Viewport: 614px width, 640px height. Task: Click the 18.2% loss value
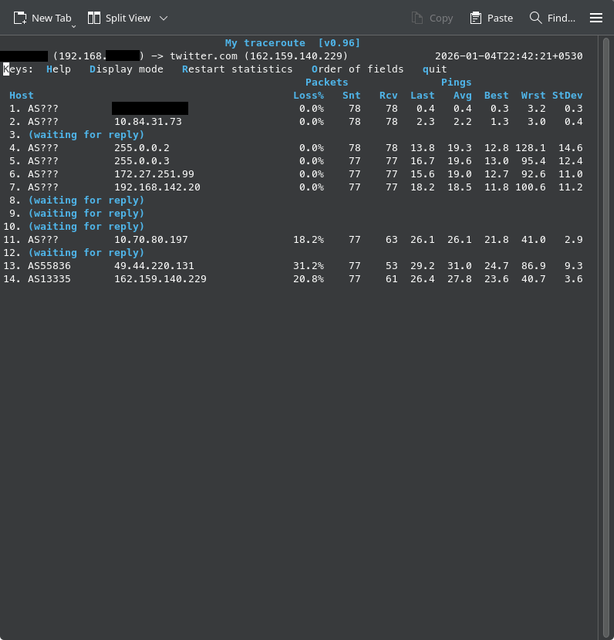pyautogui.click(x=309, y=240)
